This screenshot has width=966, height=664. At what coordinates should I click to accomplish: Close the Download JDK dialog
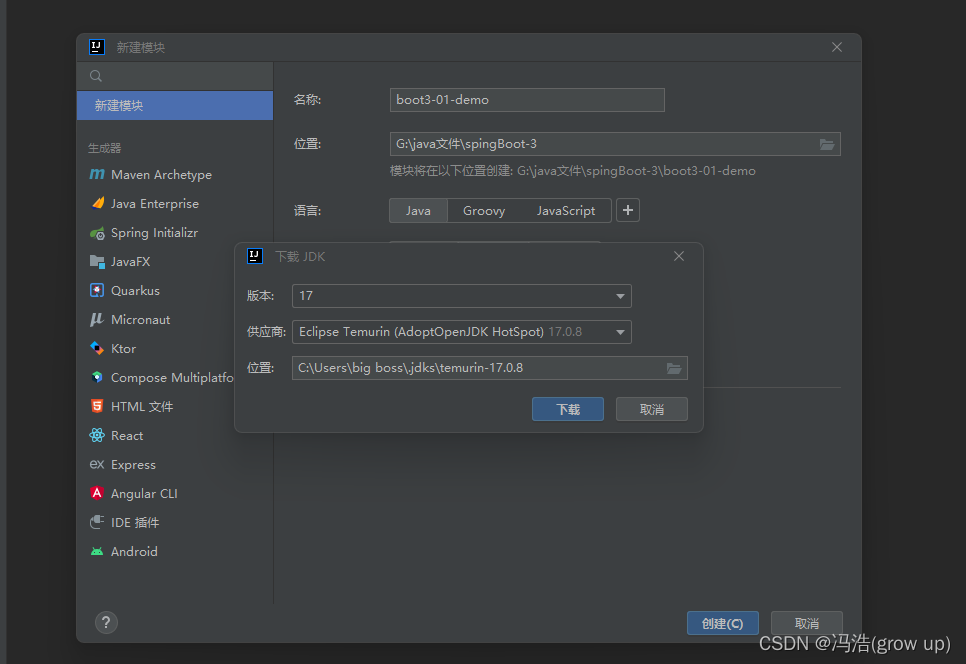[x=679, y=256]
